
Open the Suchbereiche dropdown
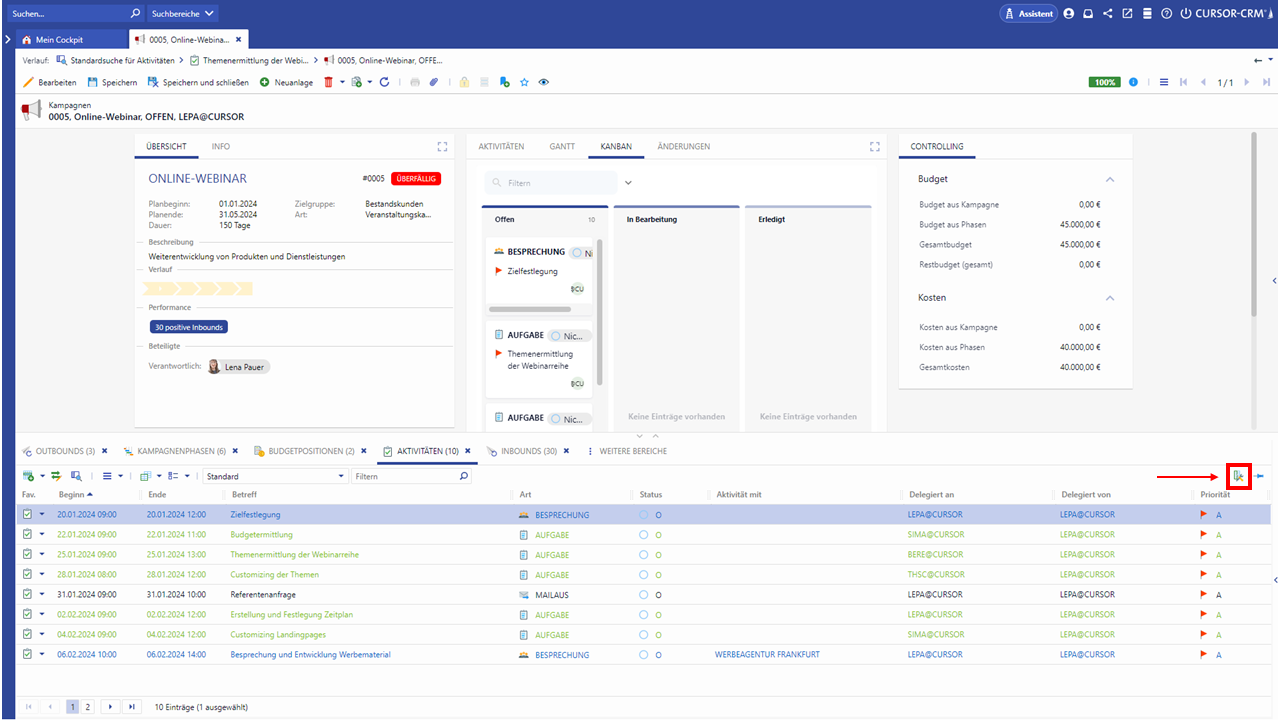183,14
